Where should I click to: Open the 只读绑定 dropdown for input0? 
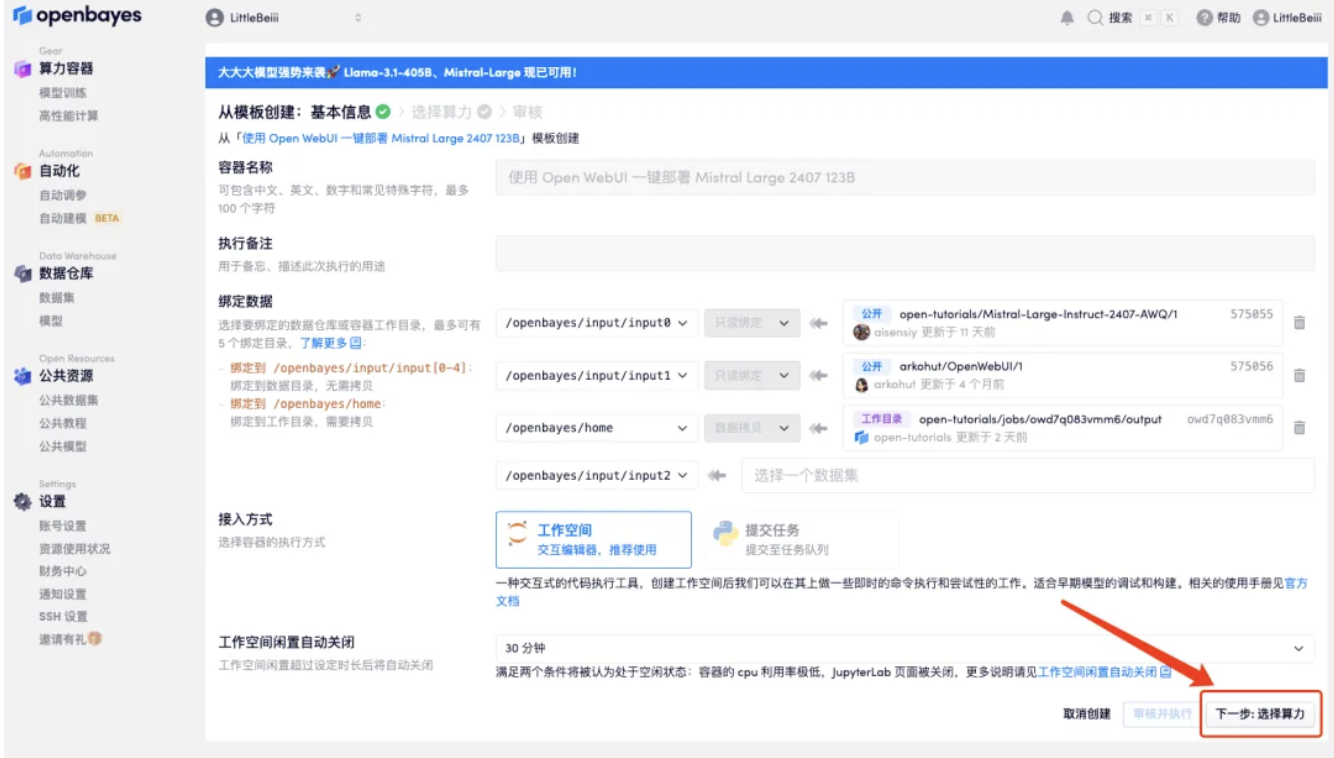tap(752, 323)
